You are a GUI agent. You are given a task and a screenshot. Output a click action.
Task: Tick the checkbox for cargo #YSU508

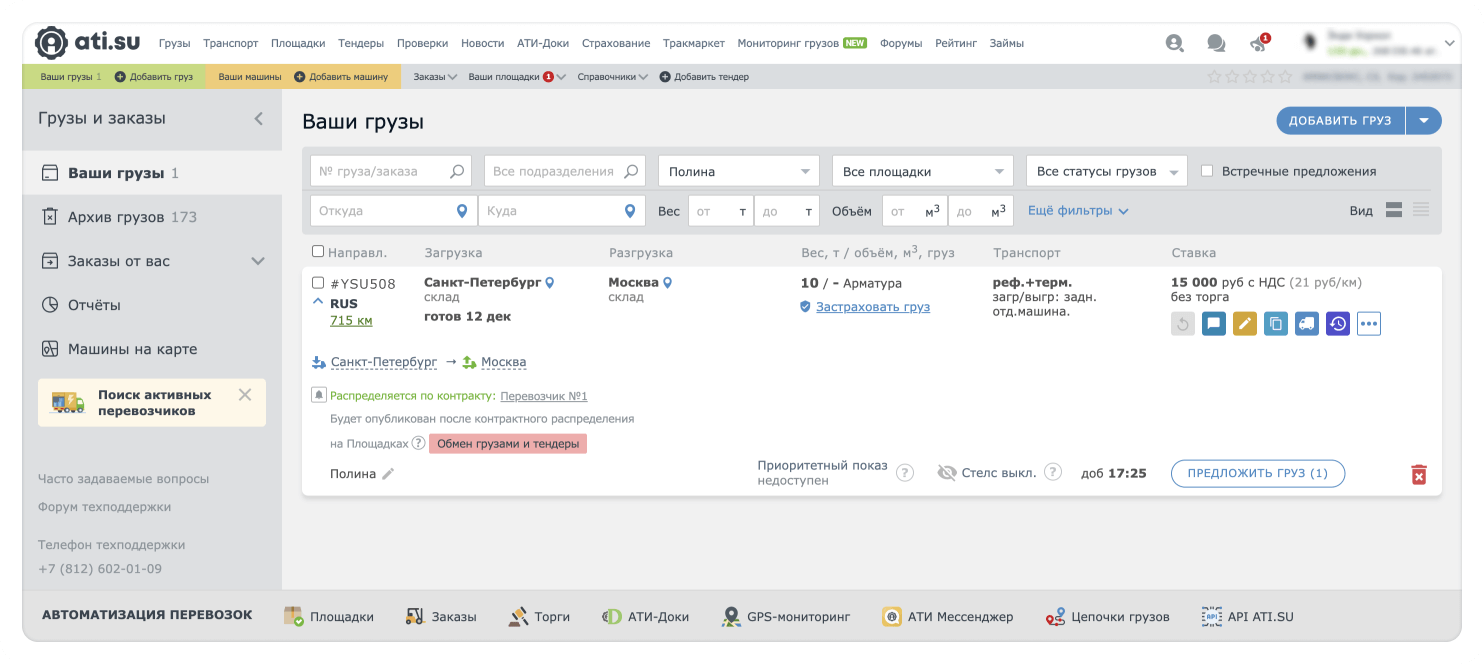click(x=318, y=283)
